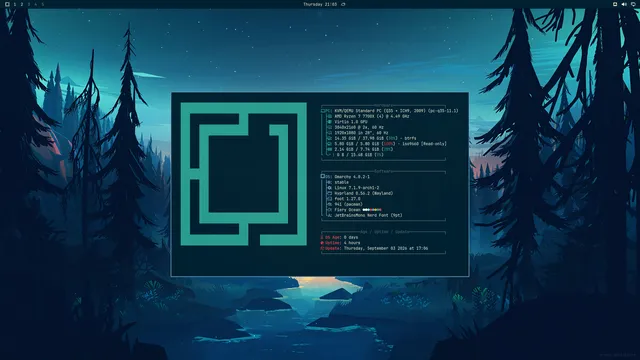Click the Fiery Ocean color palette swatches
This screenshot has width=640, height=360.
pos(372,210)
